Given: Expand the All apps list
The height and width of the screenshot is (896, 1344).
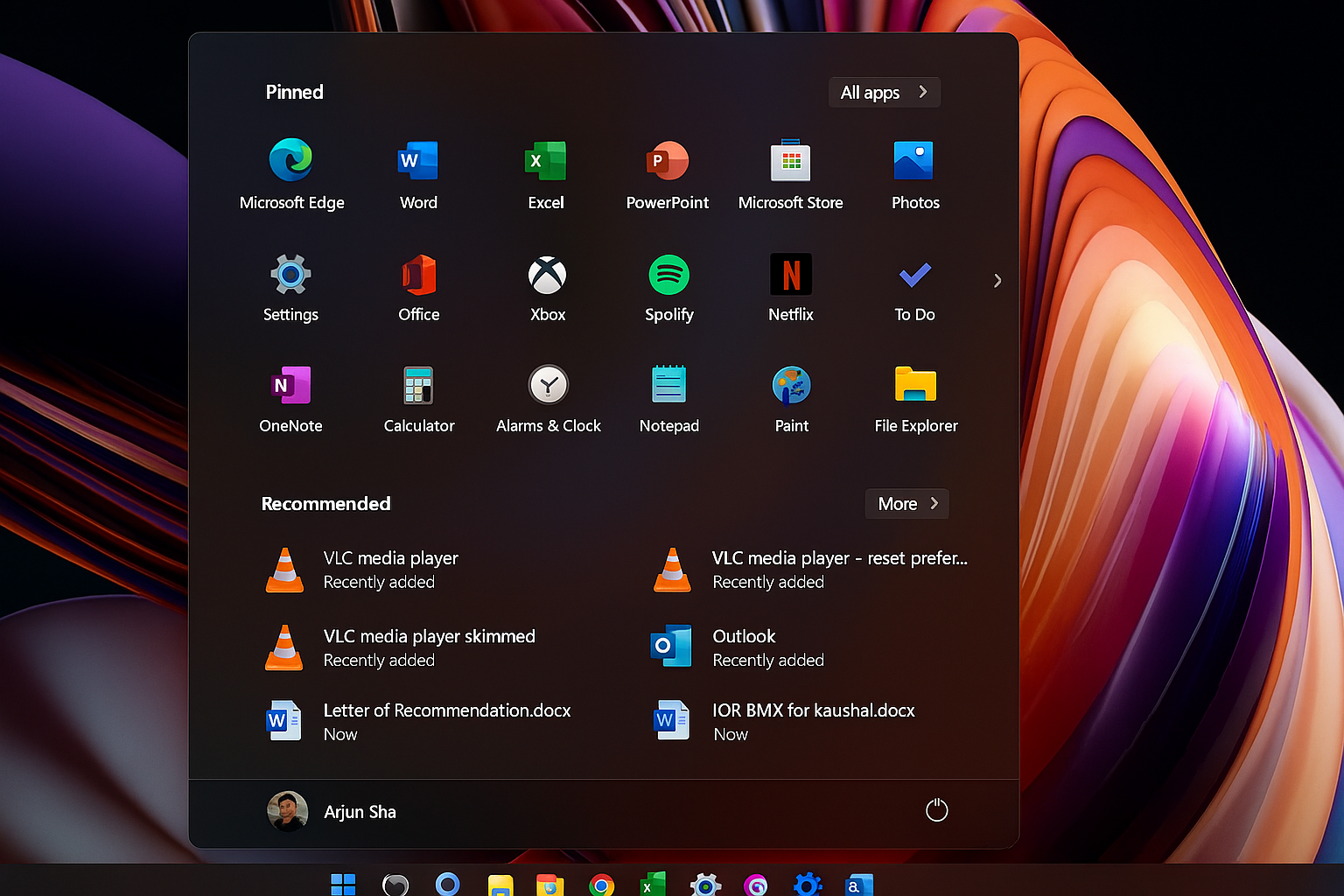Looking at the screenshot, I should (884, 92).
